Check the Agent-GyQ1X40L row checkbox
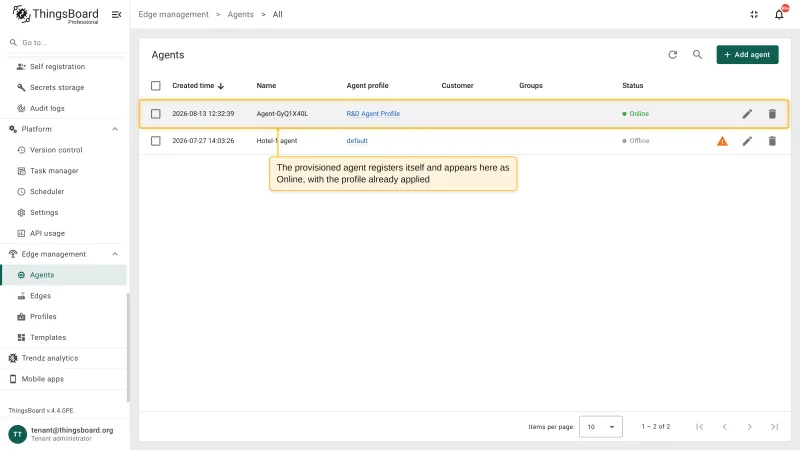The width and height of the screenshot is (800, 450). (156, 114)
